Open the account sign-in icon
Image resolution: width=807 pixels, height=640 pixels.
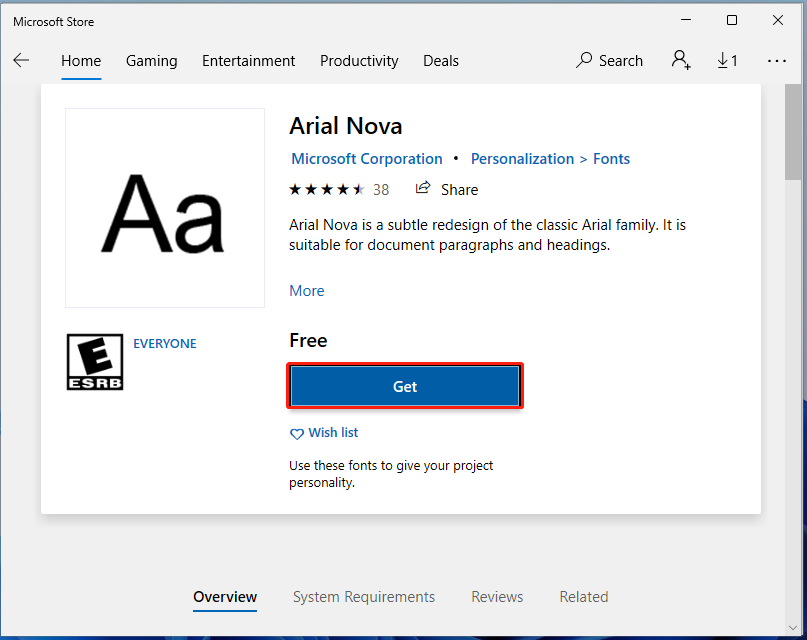680,60
